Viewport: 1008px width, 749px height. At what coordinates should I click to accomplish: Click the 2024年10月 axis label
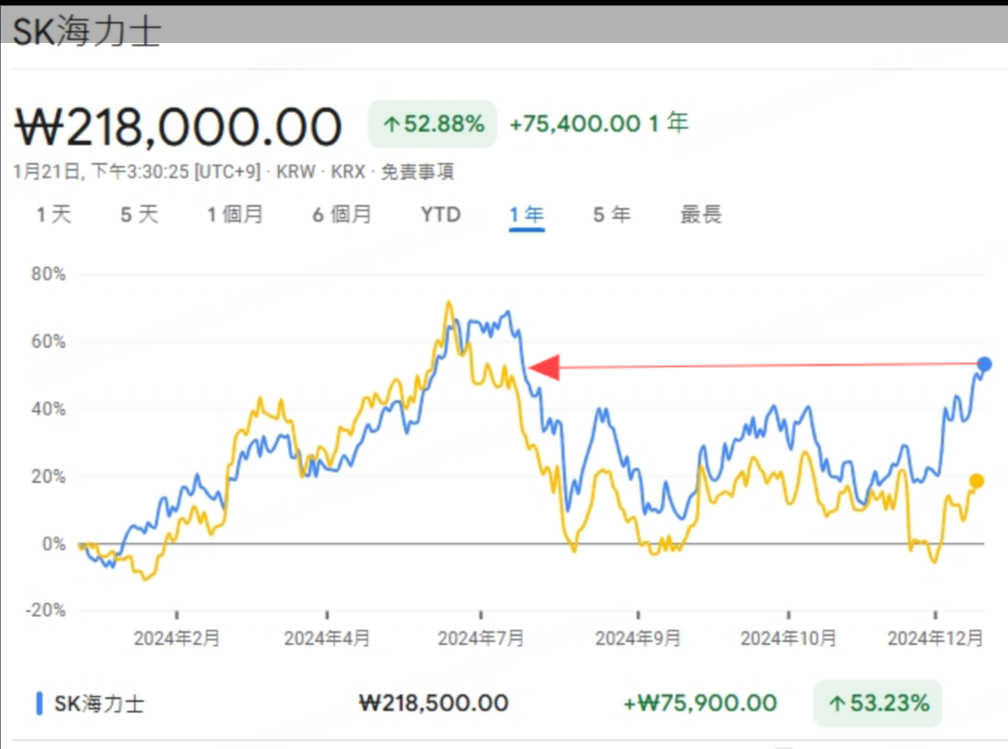(789, 638)
